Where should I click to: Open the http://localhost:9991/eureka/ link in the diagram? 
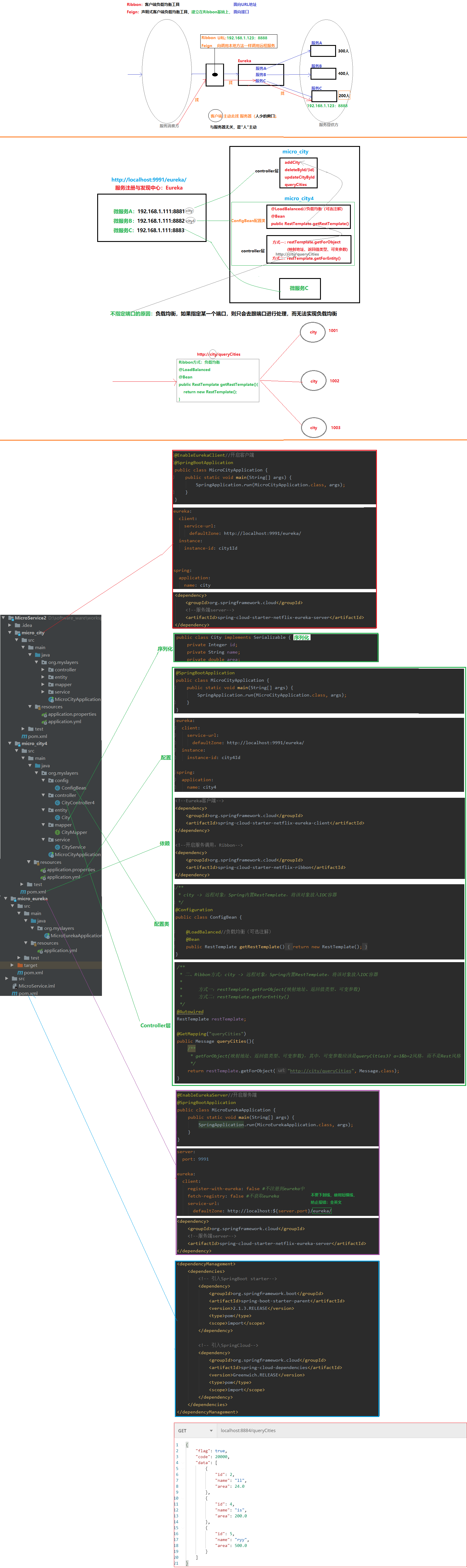pos(148,179)
